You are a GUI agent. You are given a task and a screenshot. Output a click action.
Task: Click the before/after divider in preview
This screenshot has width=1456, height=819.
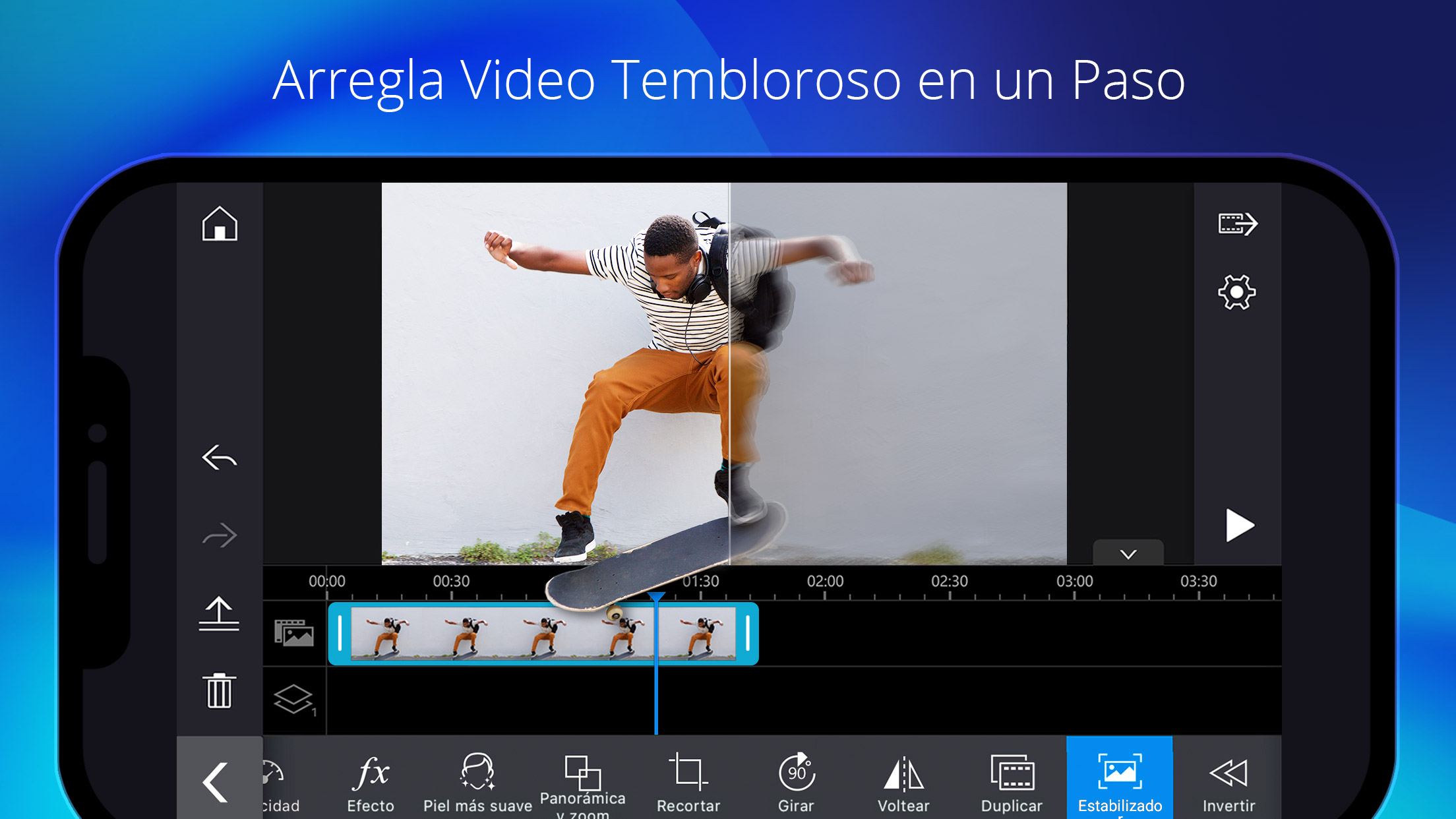click(x=729, y=373)
